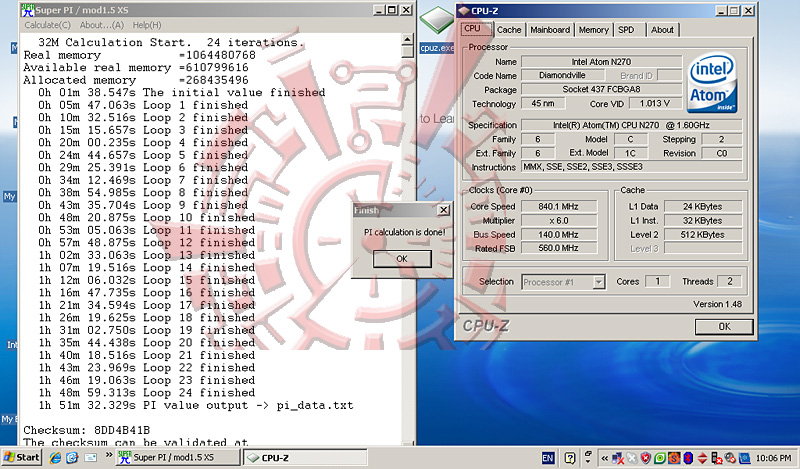Switch to the About tab in CPU-Z
The width and height of the screenshot is (800, 469).
pos(662,30)
